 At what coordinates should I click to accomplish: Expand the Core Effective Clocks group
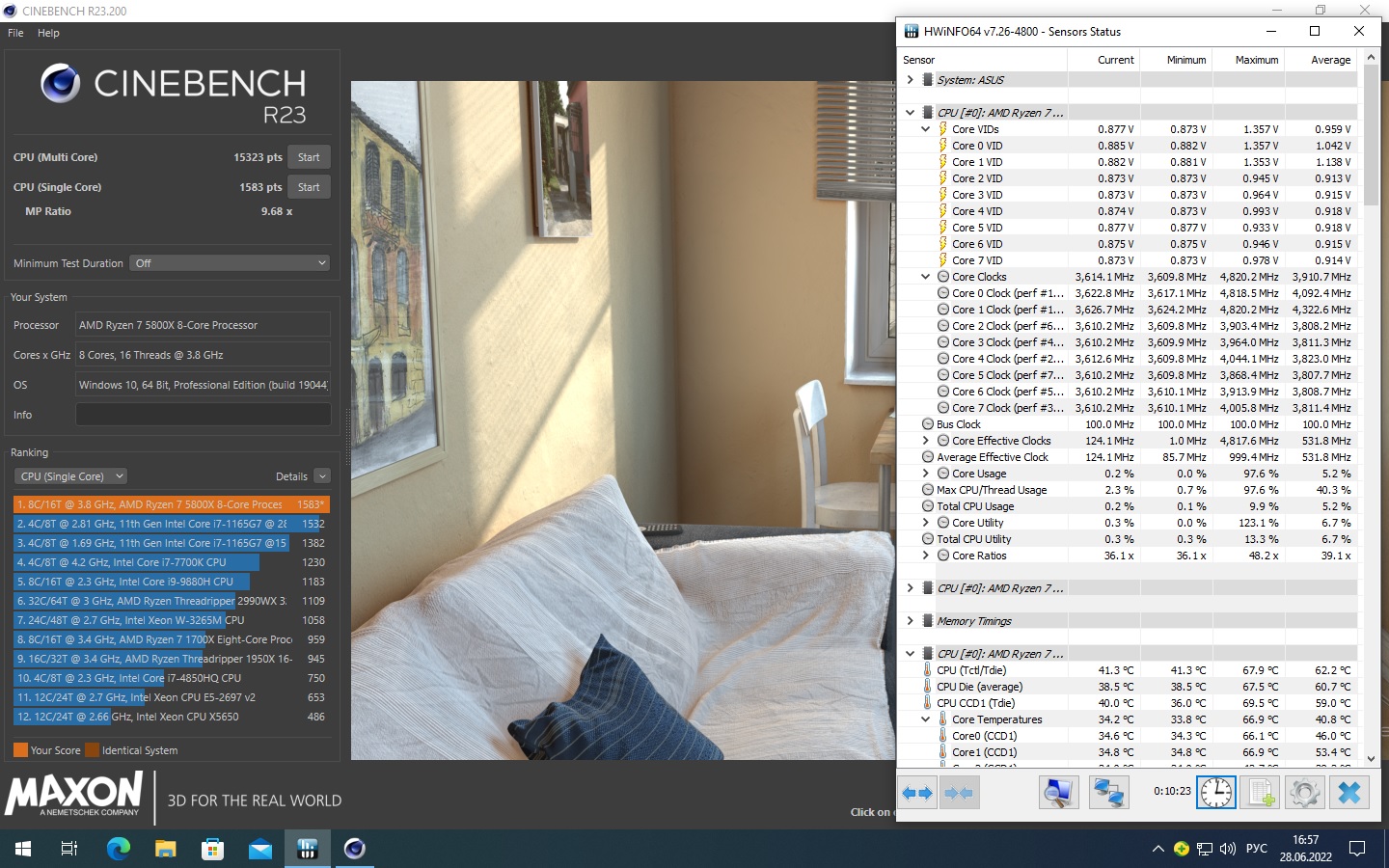(x=925, y=441)
